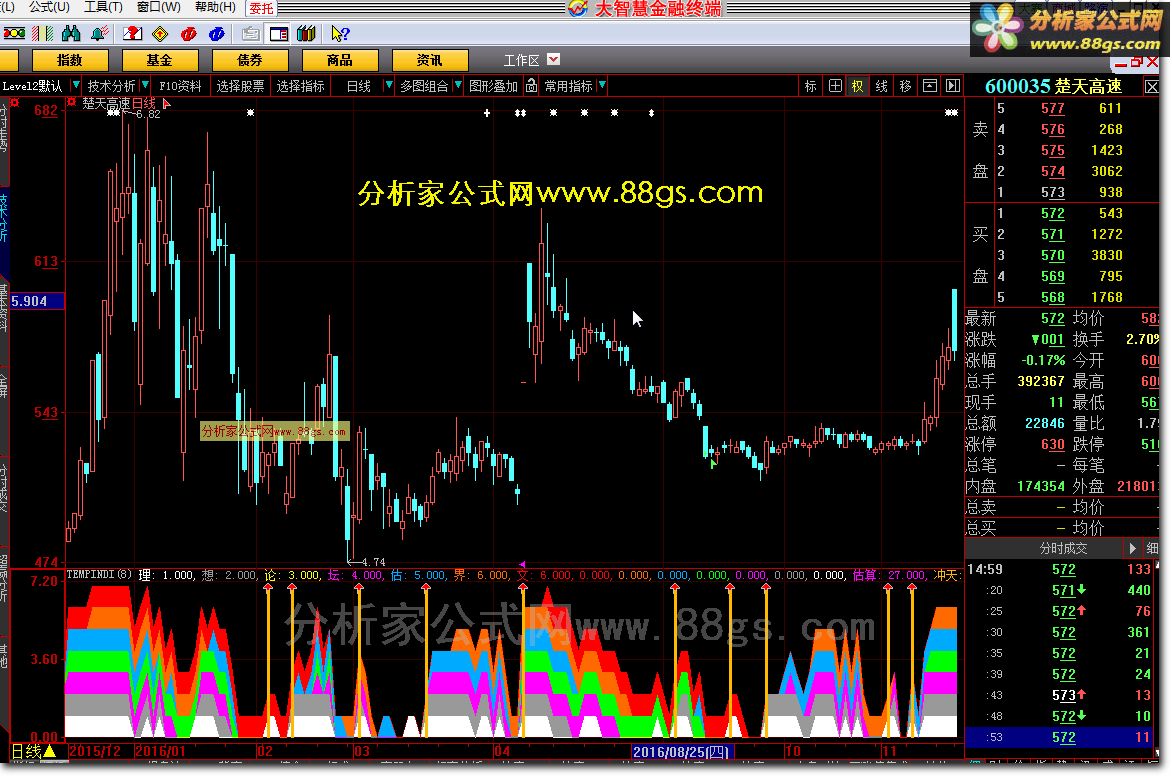1172x776 pixels.
Task: Click the F10资料 button
Action: click(x=180, y=86)
